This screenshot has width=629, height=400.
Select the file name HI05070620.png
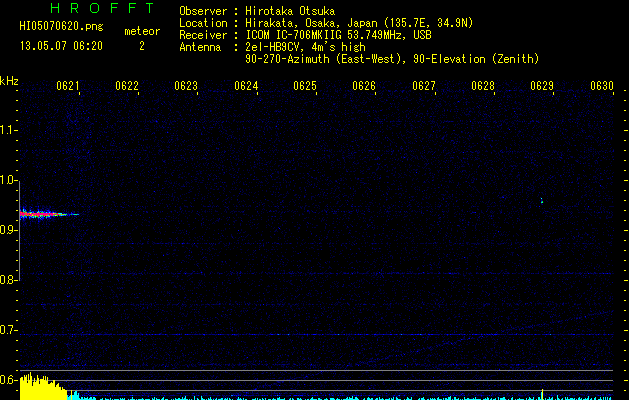pos(61,27)
